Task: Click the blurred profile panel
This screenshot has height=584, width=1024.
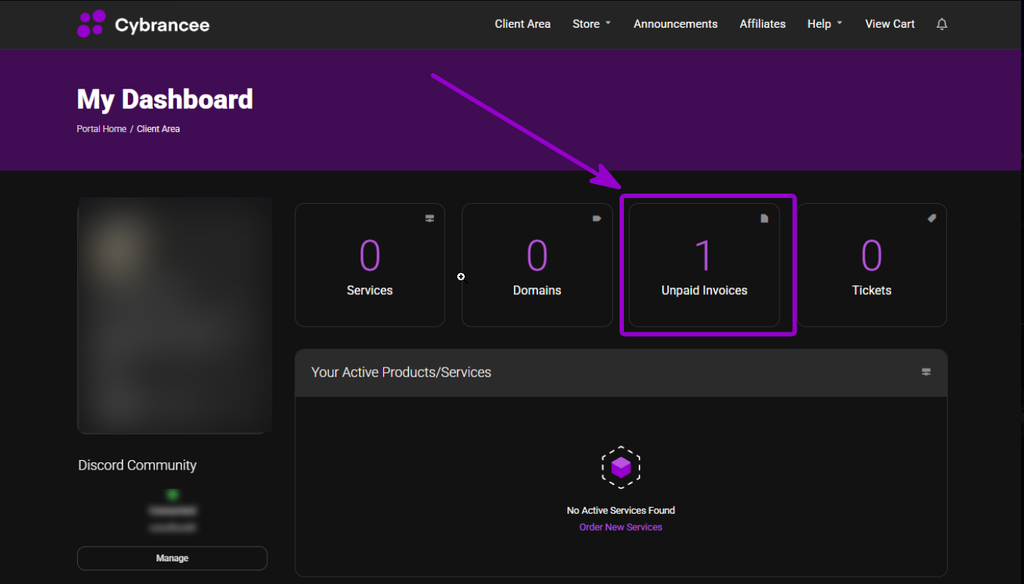Action: 174,316
